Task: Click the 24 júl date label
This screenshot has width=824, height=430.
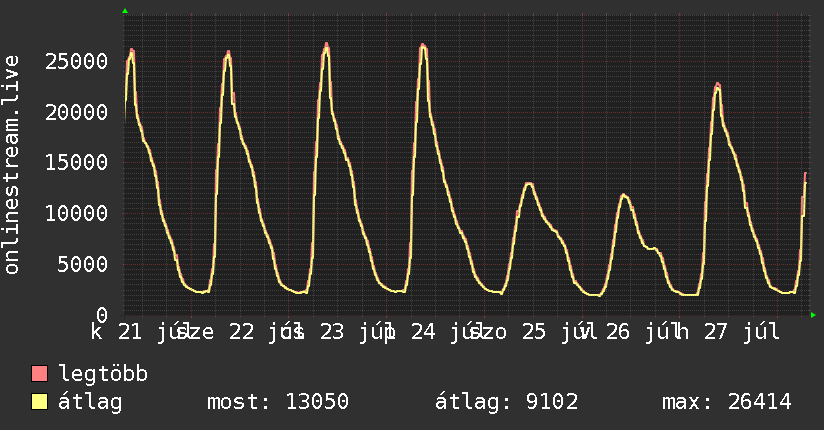Action: (x=442, y=332)
